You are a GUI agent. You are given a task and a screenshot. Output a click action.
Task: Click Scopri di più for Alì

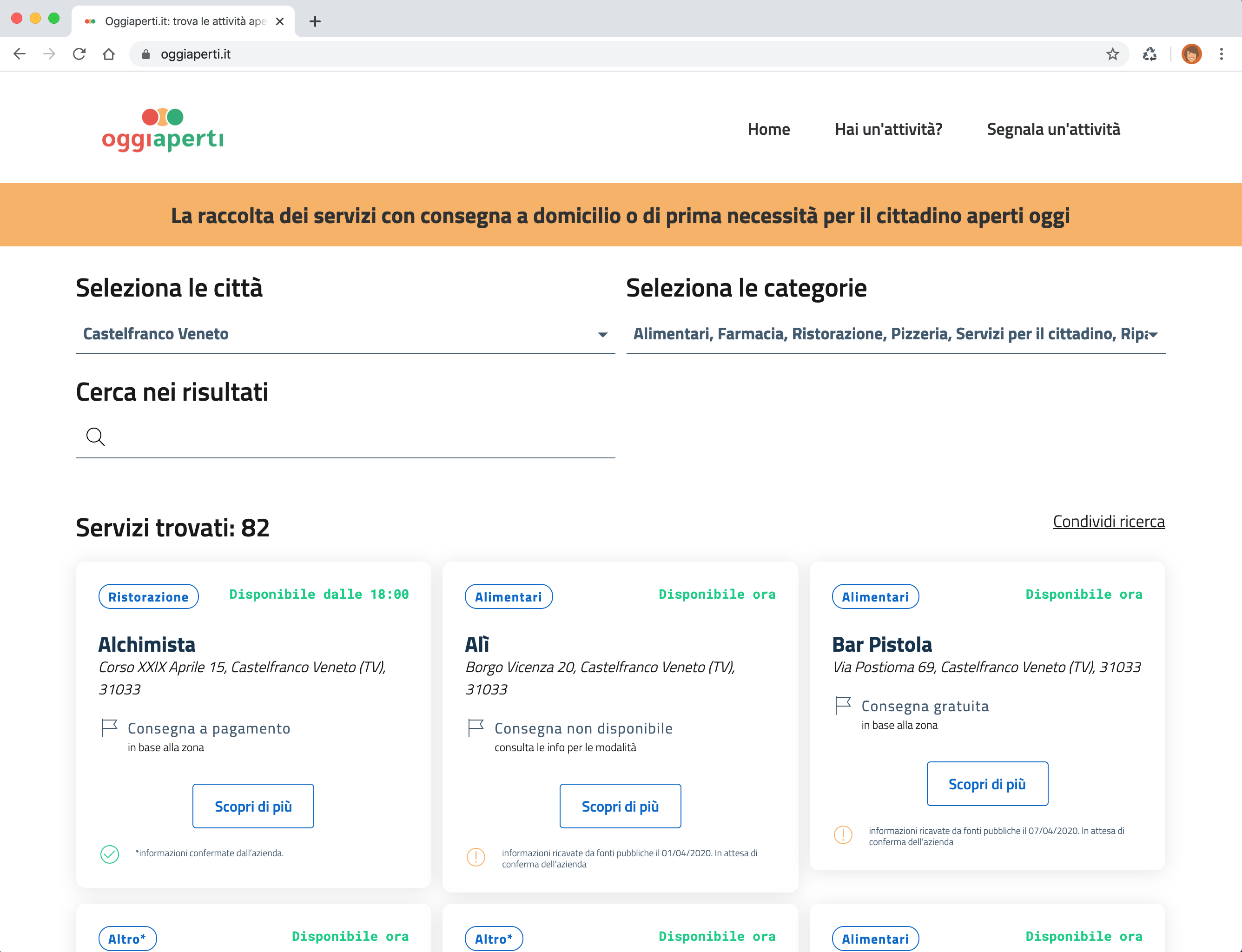coord(621,806)
